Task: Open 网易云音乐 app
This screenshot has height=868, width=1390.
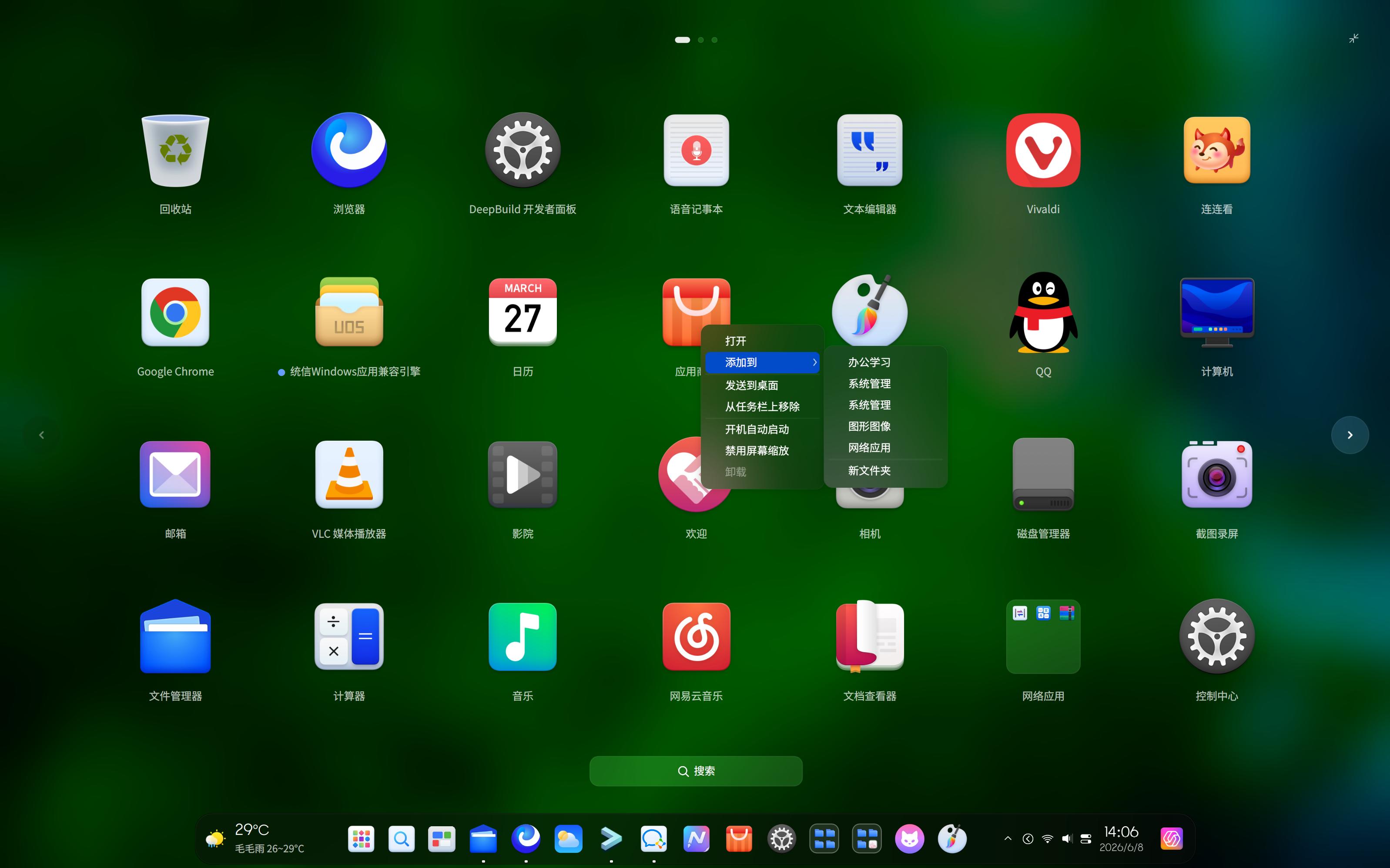Action: point(696,636)
